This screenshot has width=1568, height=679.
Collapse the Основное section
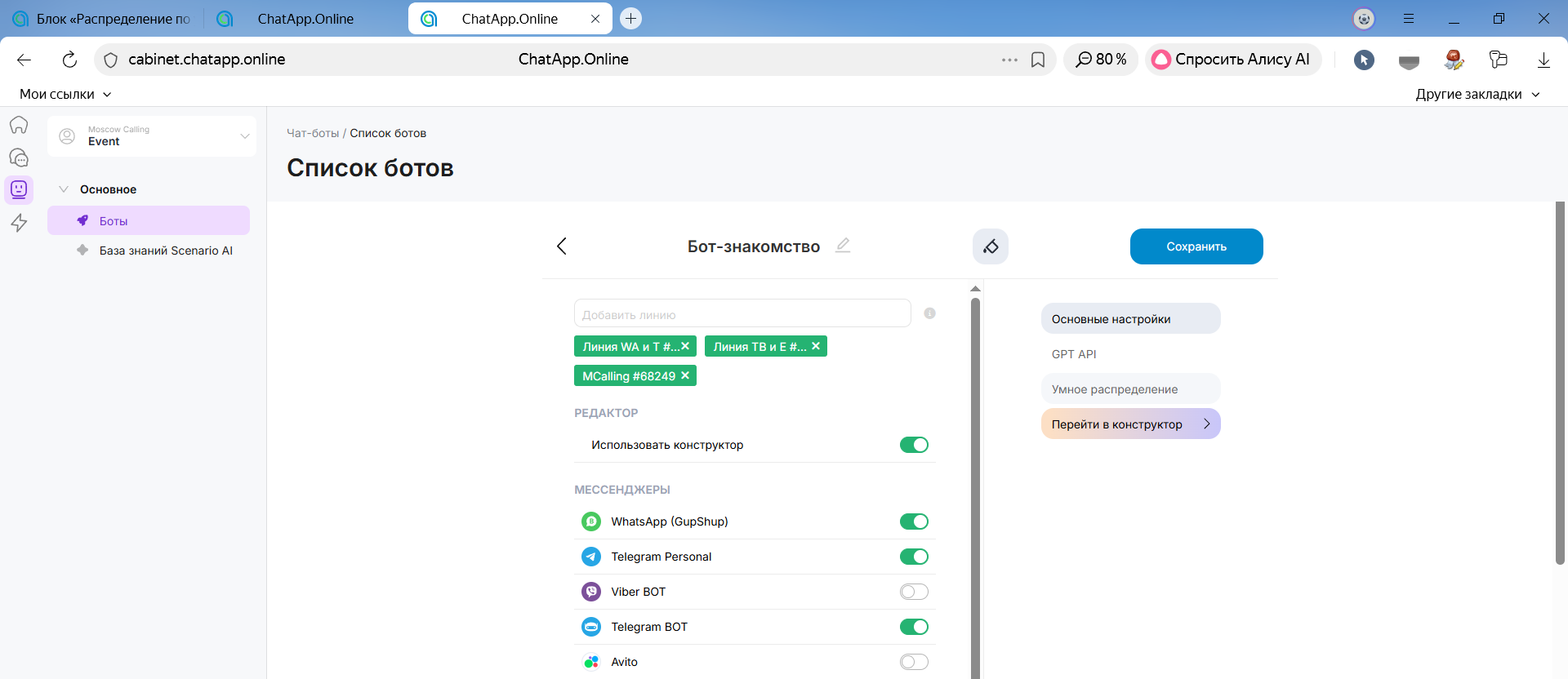(x=64, y=189)
